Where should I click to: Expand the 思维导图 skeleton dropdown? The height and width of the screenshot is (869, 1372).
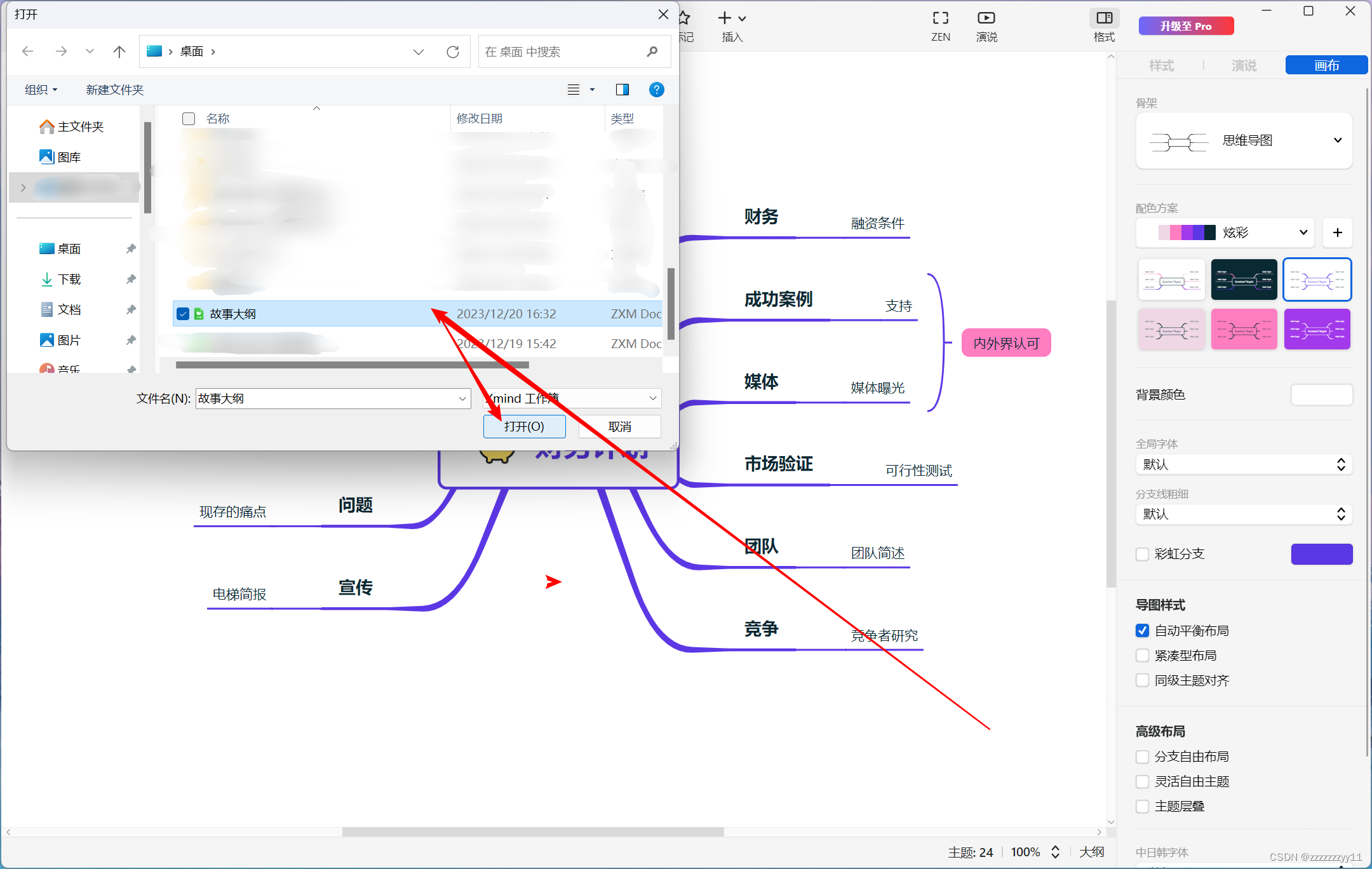1337,140
